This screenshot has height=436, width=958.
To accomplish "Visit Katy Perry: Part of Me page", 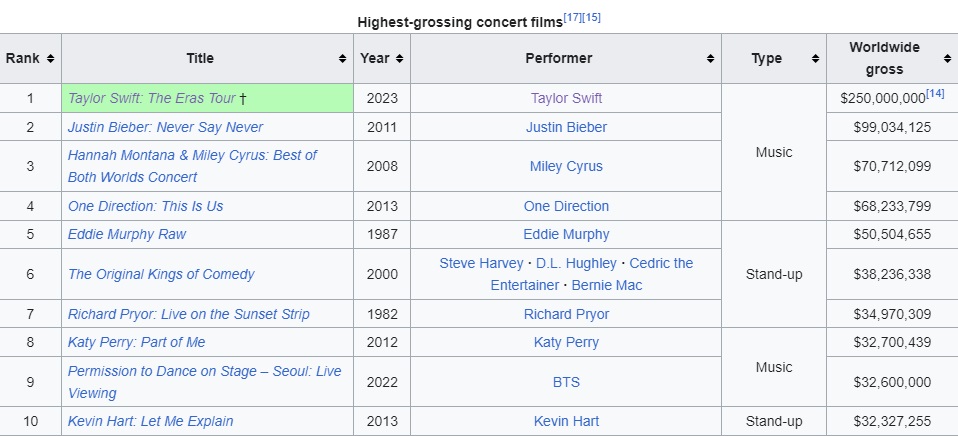I will [136, 342].
